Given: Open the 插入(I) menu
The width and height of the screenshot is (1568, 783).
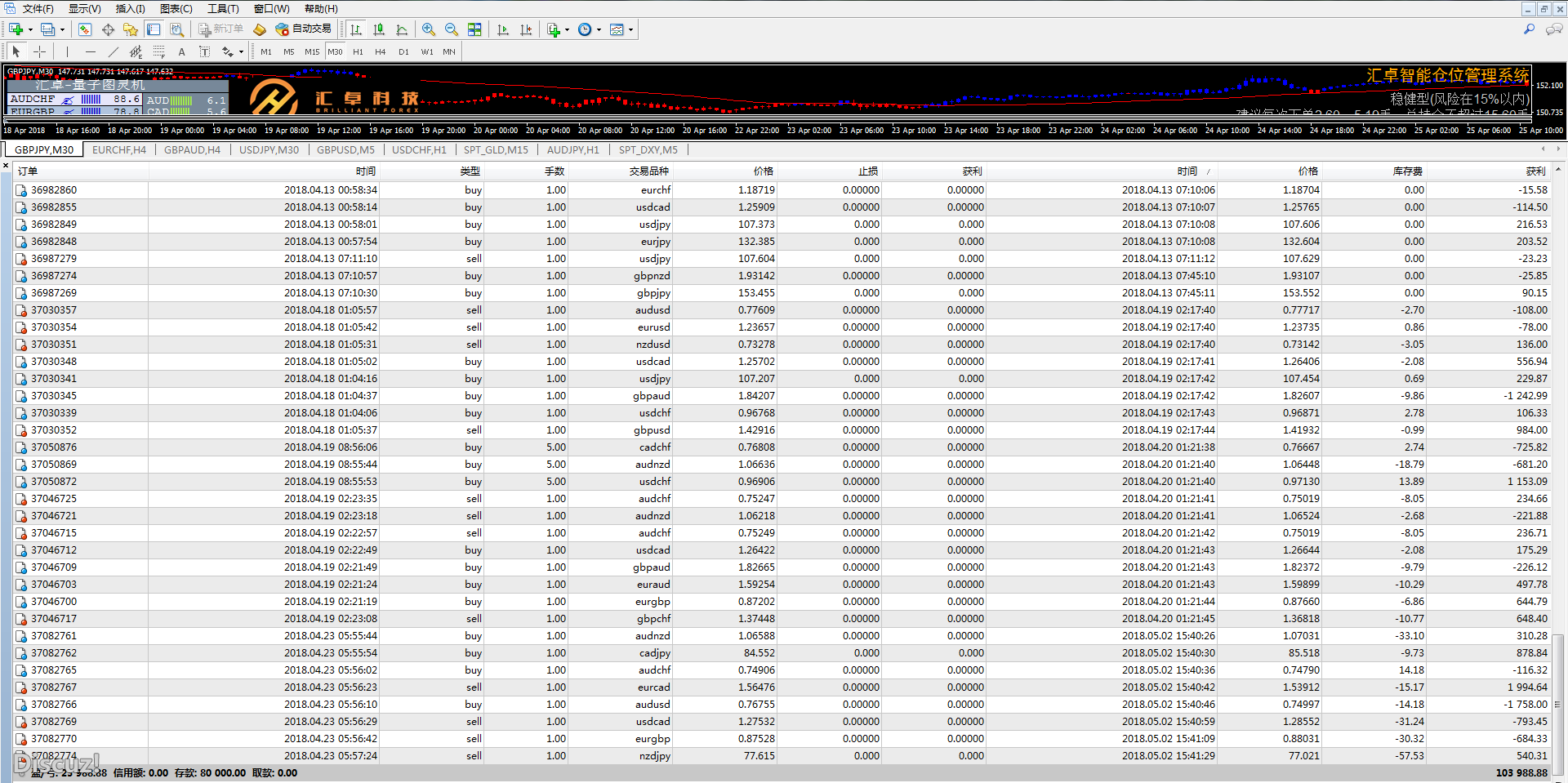Looking at the screenshot, I should coord(130,9).
